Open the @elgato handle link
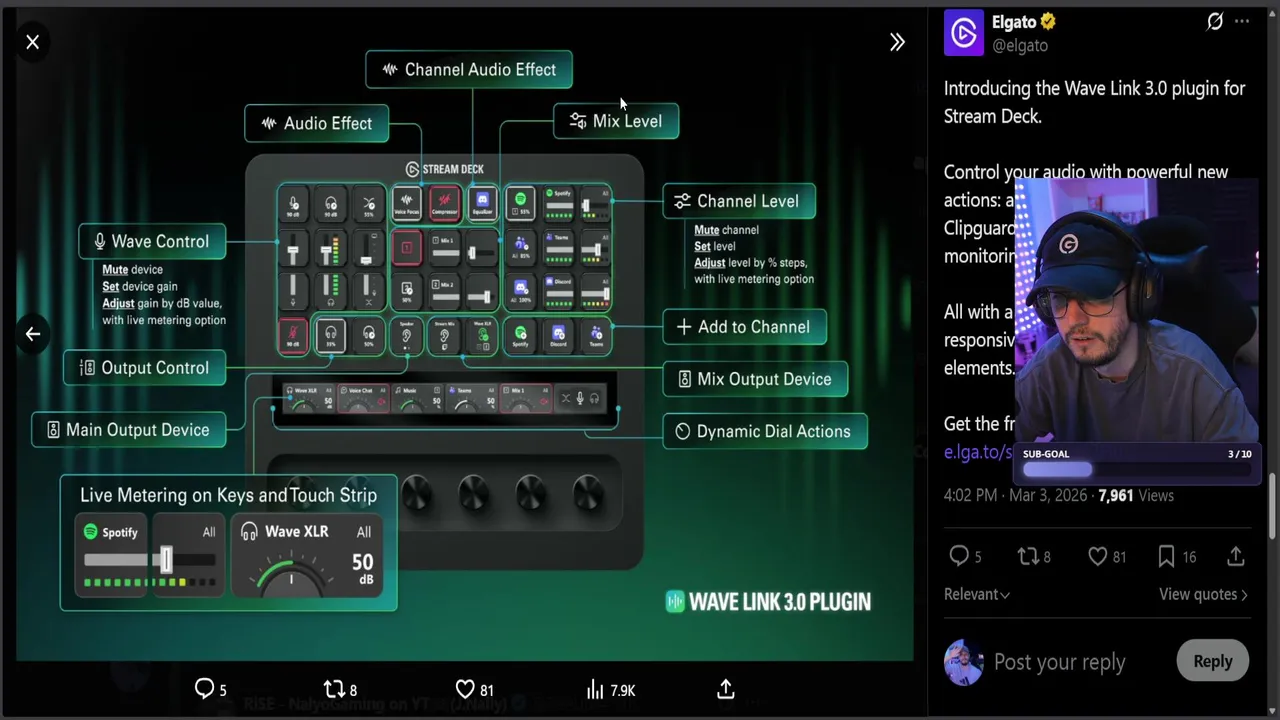 coord(1020,45)
